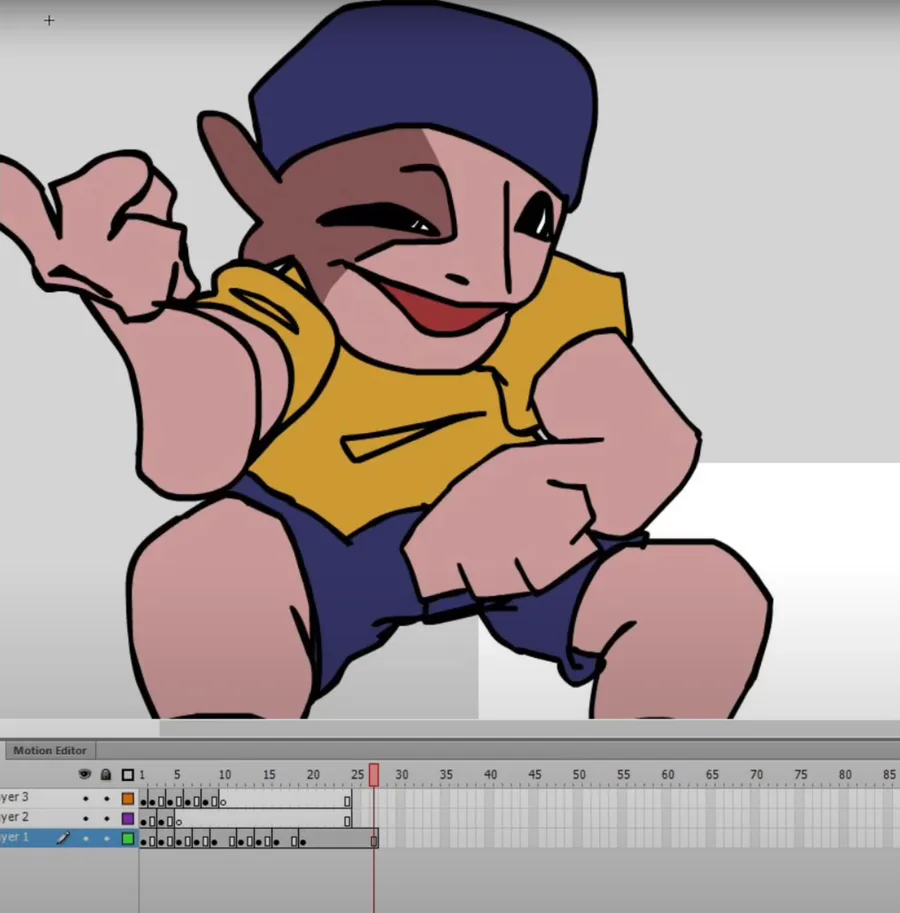Click frame 30 on the timeline ruler

point(402,774)
